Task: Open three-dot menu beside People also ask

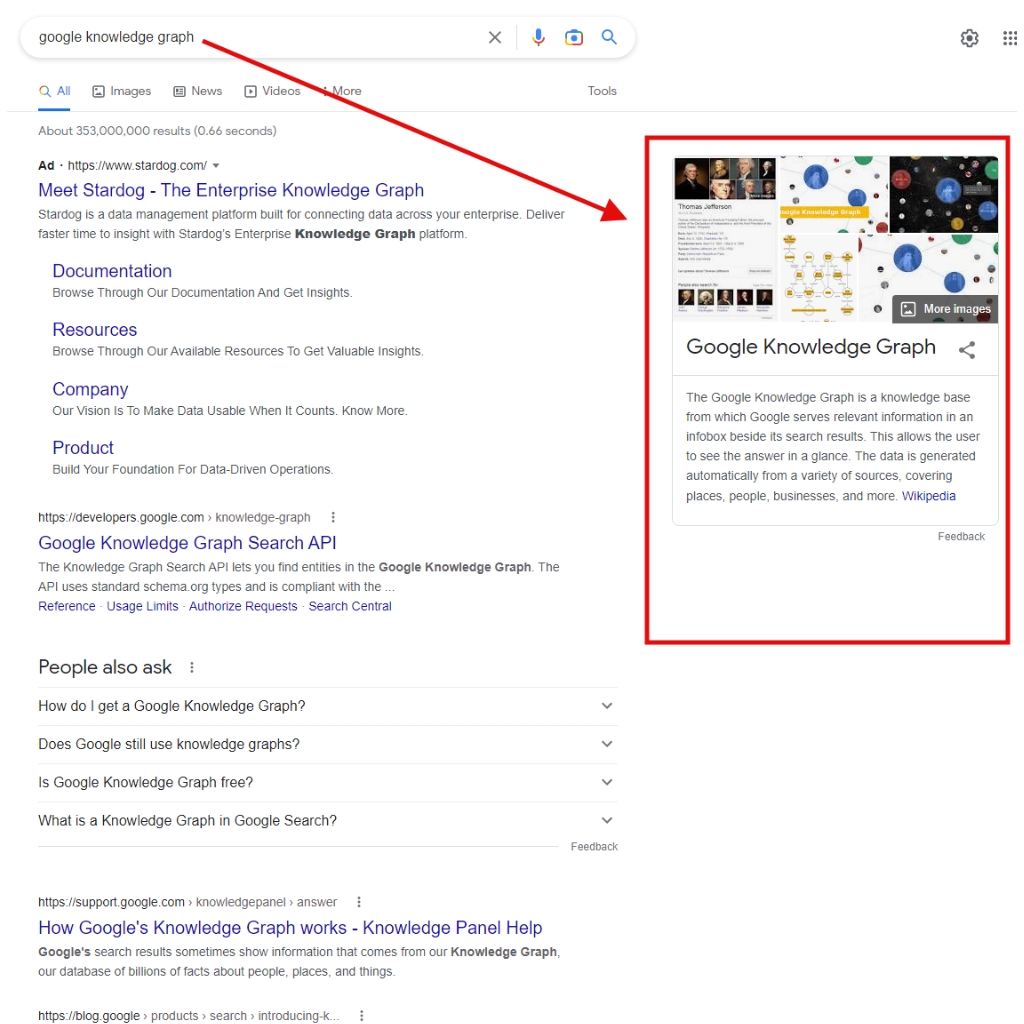Action: tap(191, 667)
